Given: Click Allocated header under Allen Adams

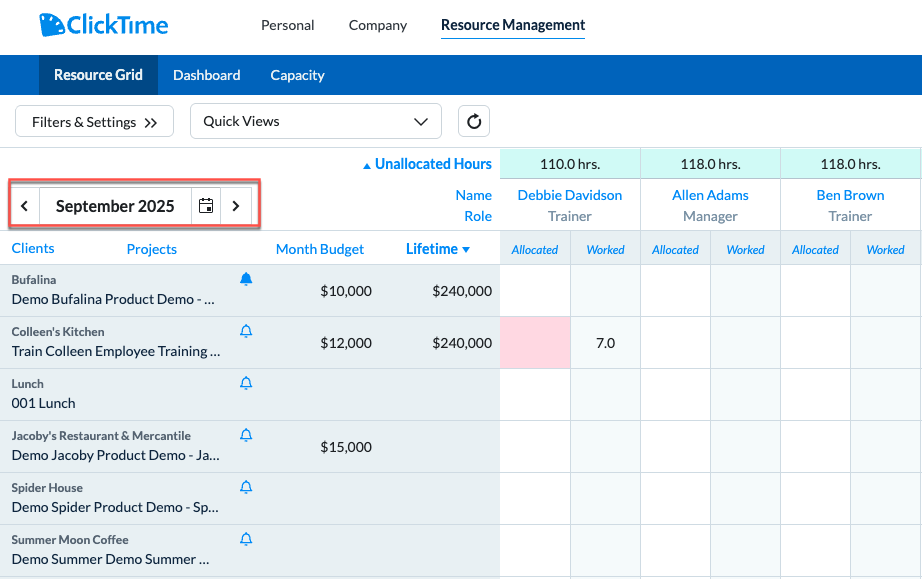Looking at the screenshot, I should click(x=675, y=250).
